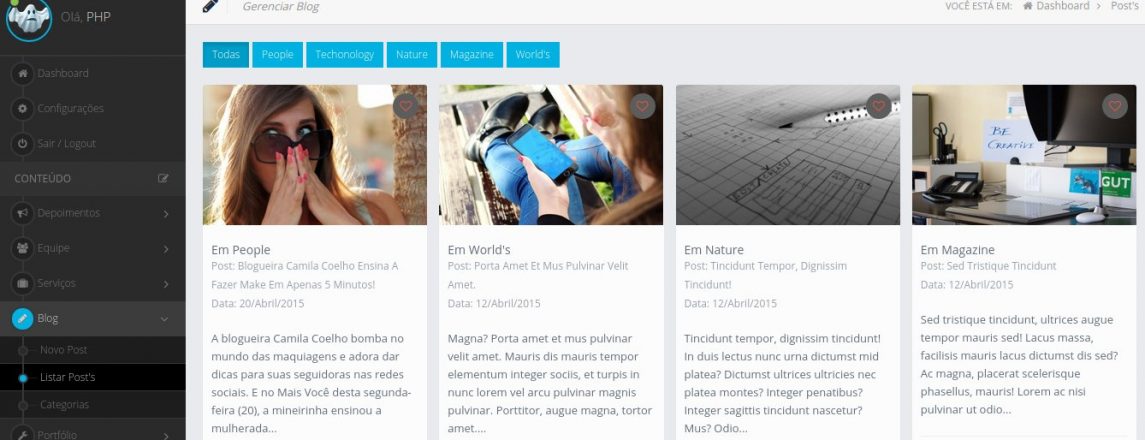Toggle heart favorite on Em Magazine post
Image resolution: width=1145 pixels, height=440 pixels.
[x=1114, y=106]
